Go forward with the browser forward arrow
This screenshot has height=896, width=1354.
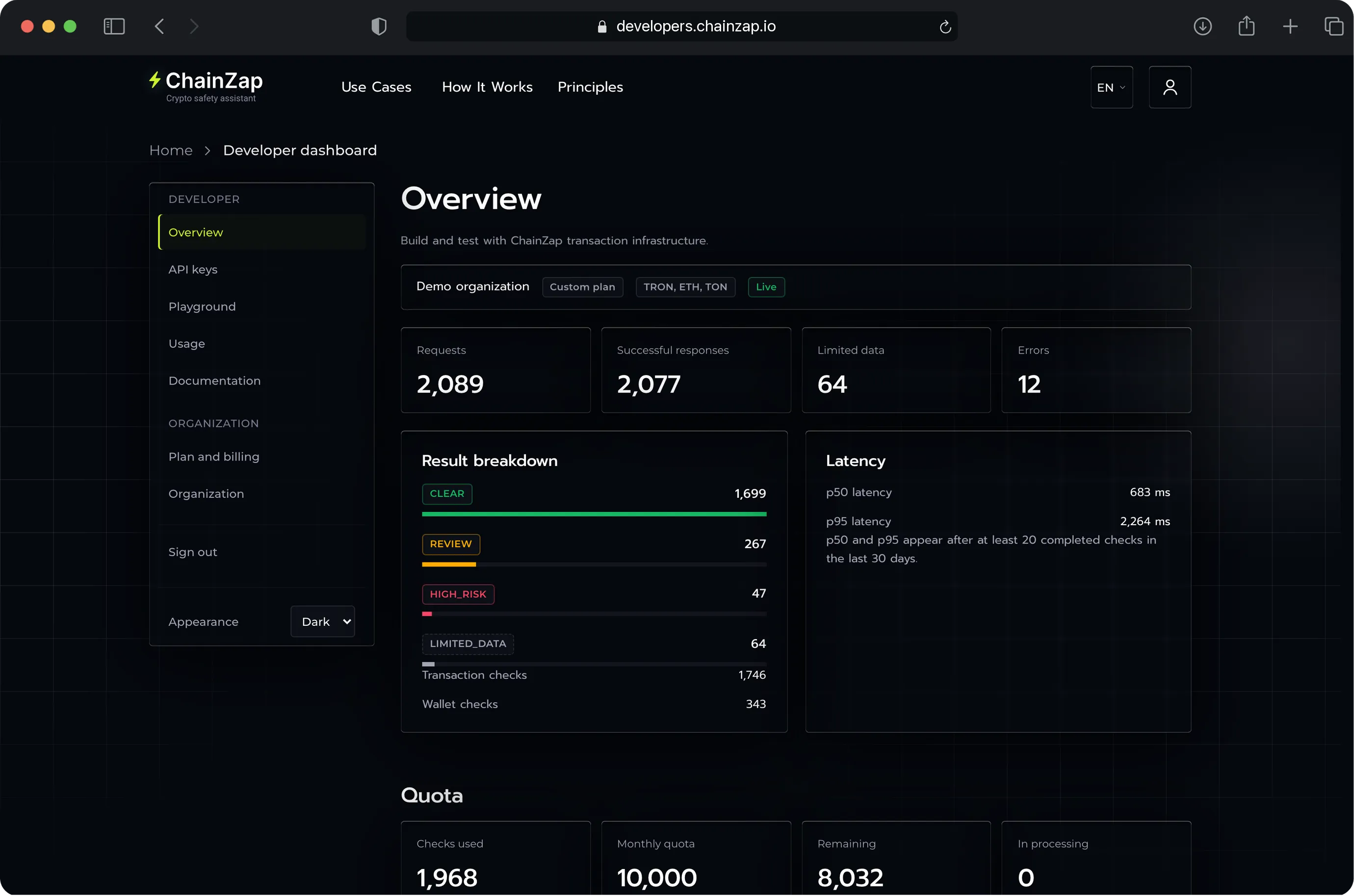pyautogui.click(x=194, y=26)
